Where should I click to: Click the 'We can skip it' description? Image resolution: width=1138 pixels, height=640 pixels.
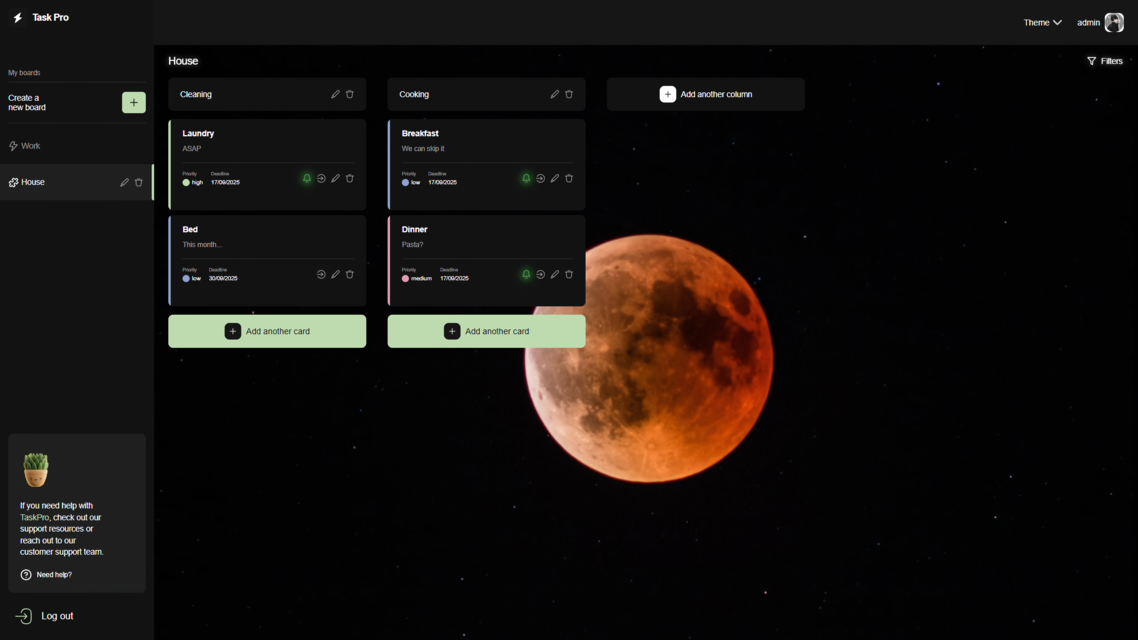[423, 149]
